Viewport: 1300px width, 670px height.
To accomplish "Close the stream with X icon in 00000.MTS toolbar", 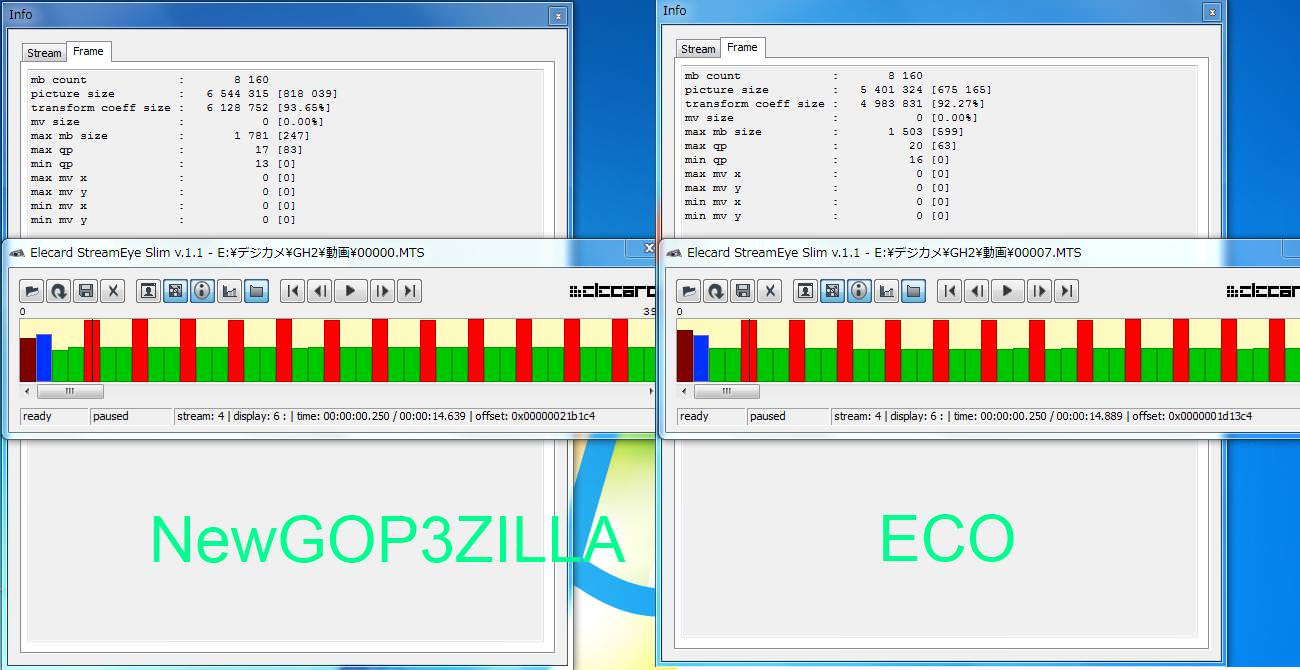I will coord(113,291).
